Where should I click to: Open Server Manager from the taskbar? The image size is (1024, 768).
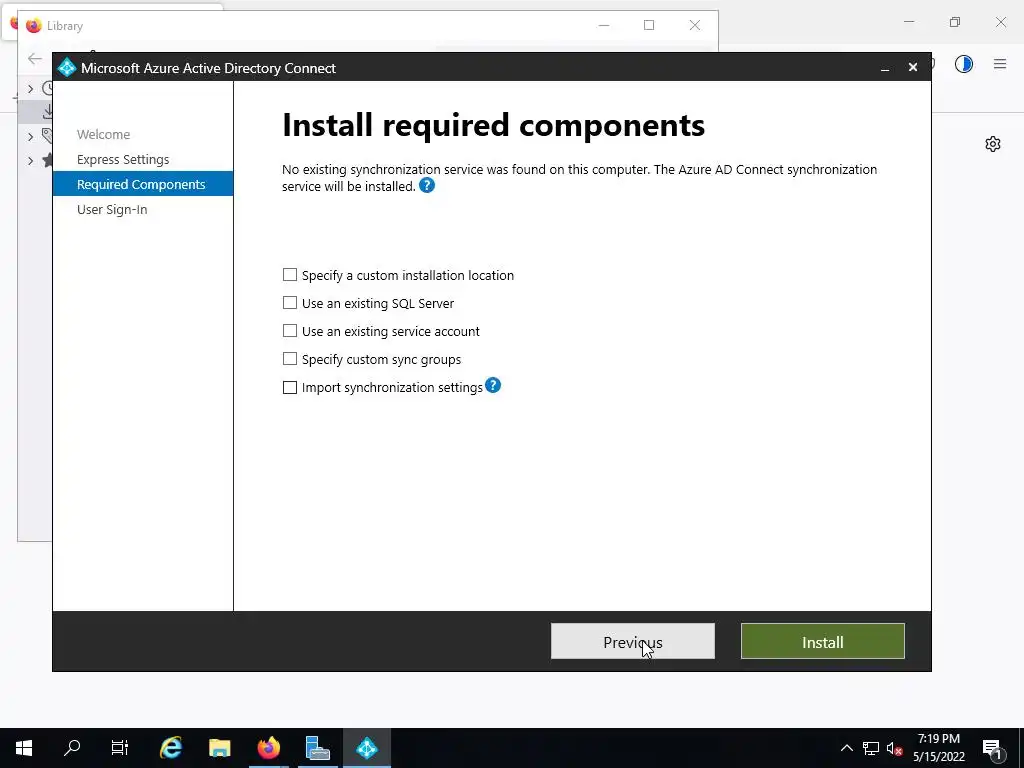click(317, 748)
